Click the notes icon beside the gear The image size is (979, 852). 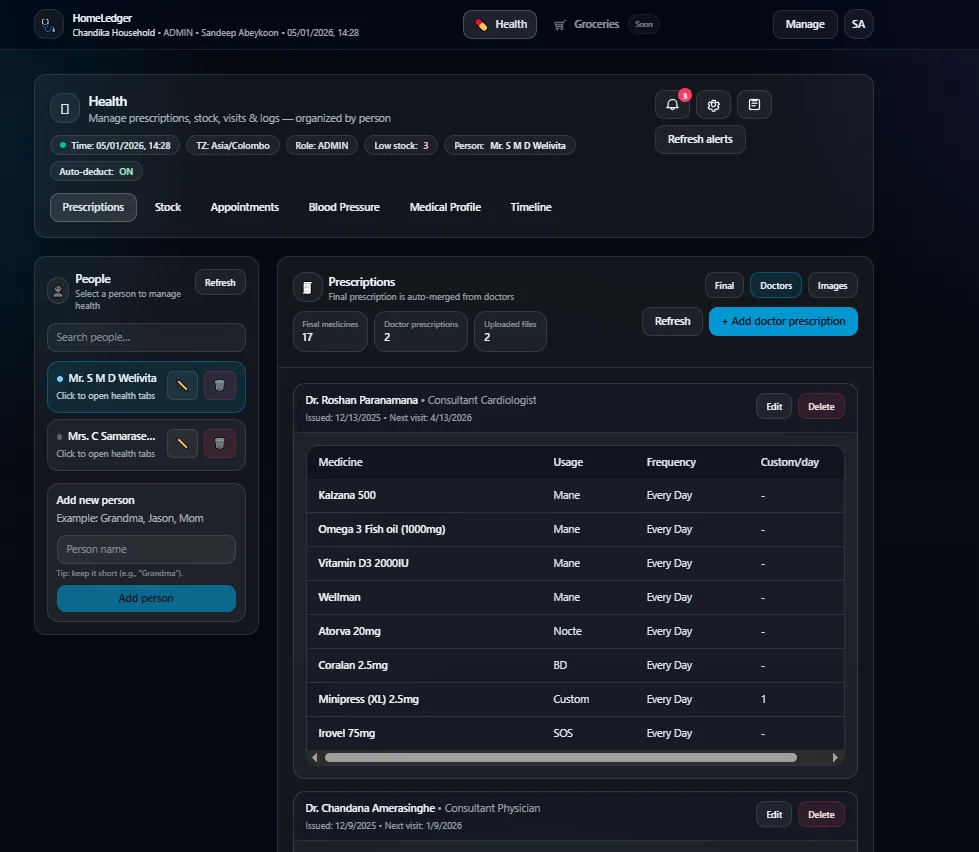pyautogui.click(x=754, y=105)
